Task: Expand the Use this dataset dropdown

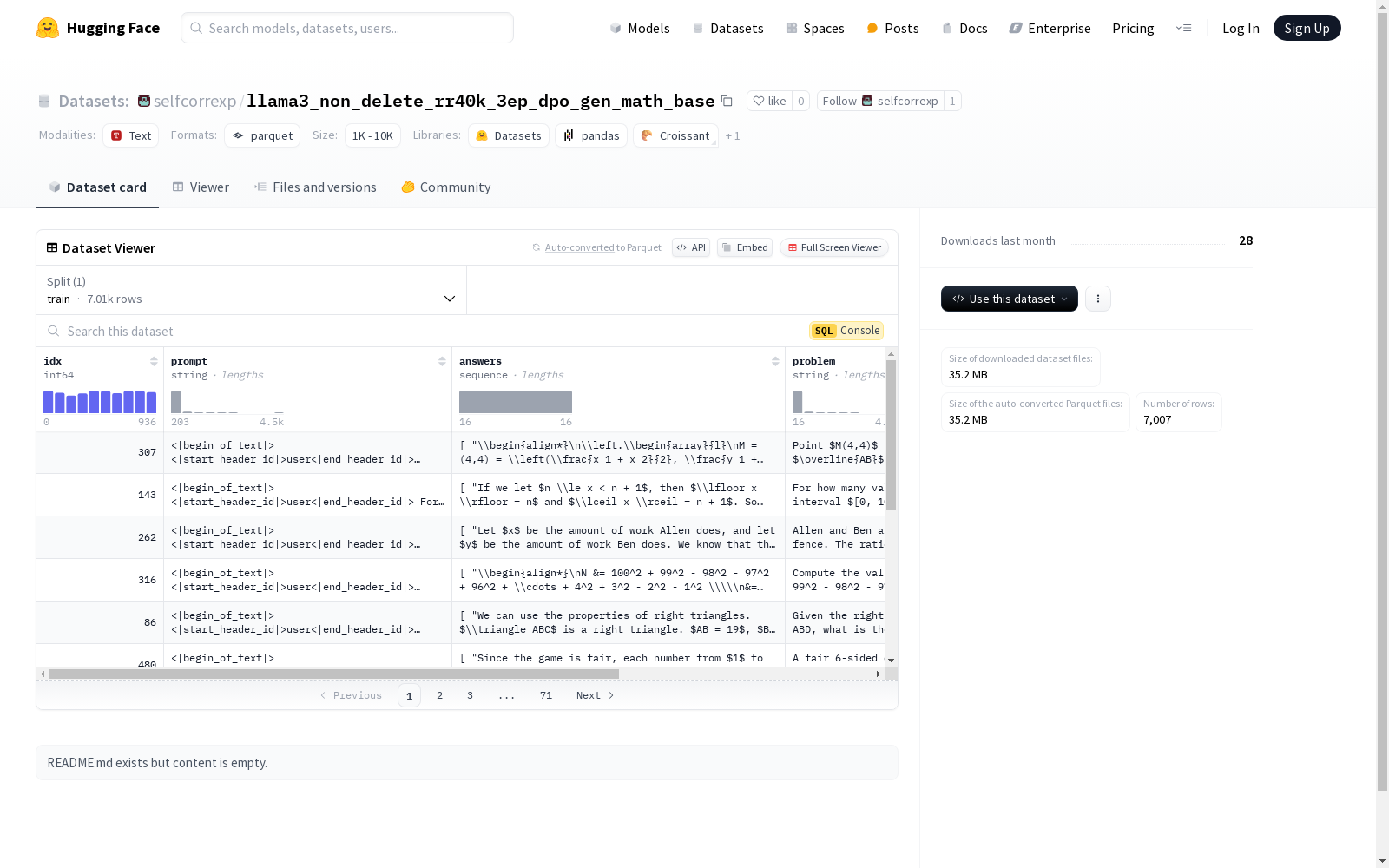Action: tap(1010, 299)
